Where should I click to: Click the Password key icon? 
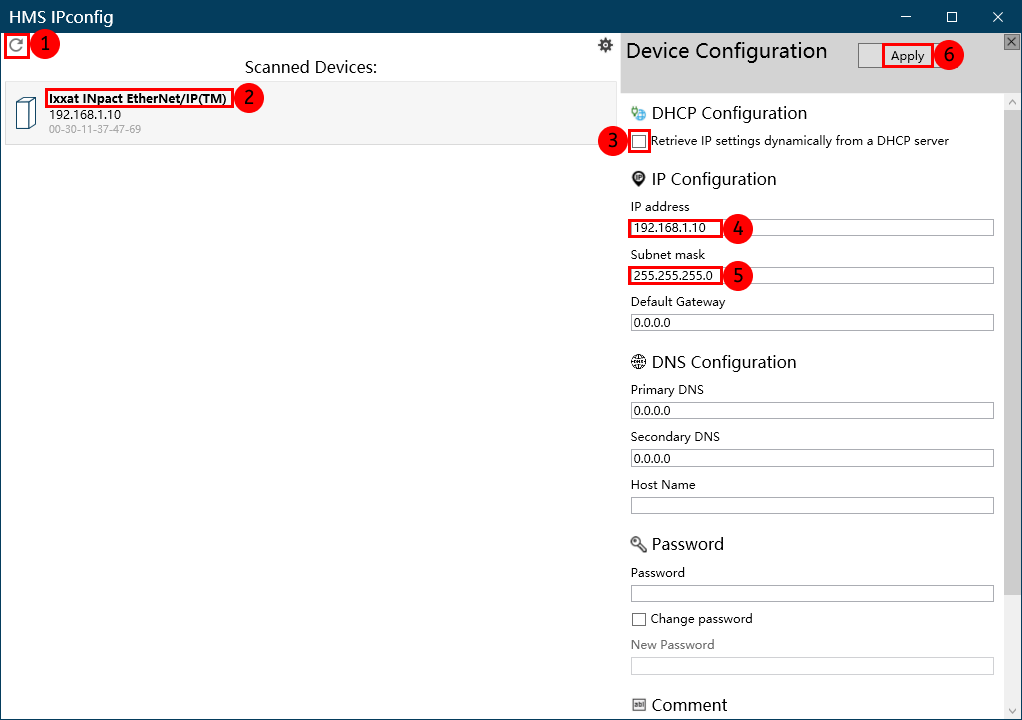tap(639, 544)
